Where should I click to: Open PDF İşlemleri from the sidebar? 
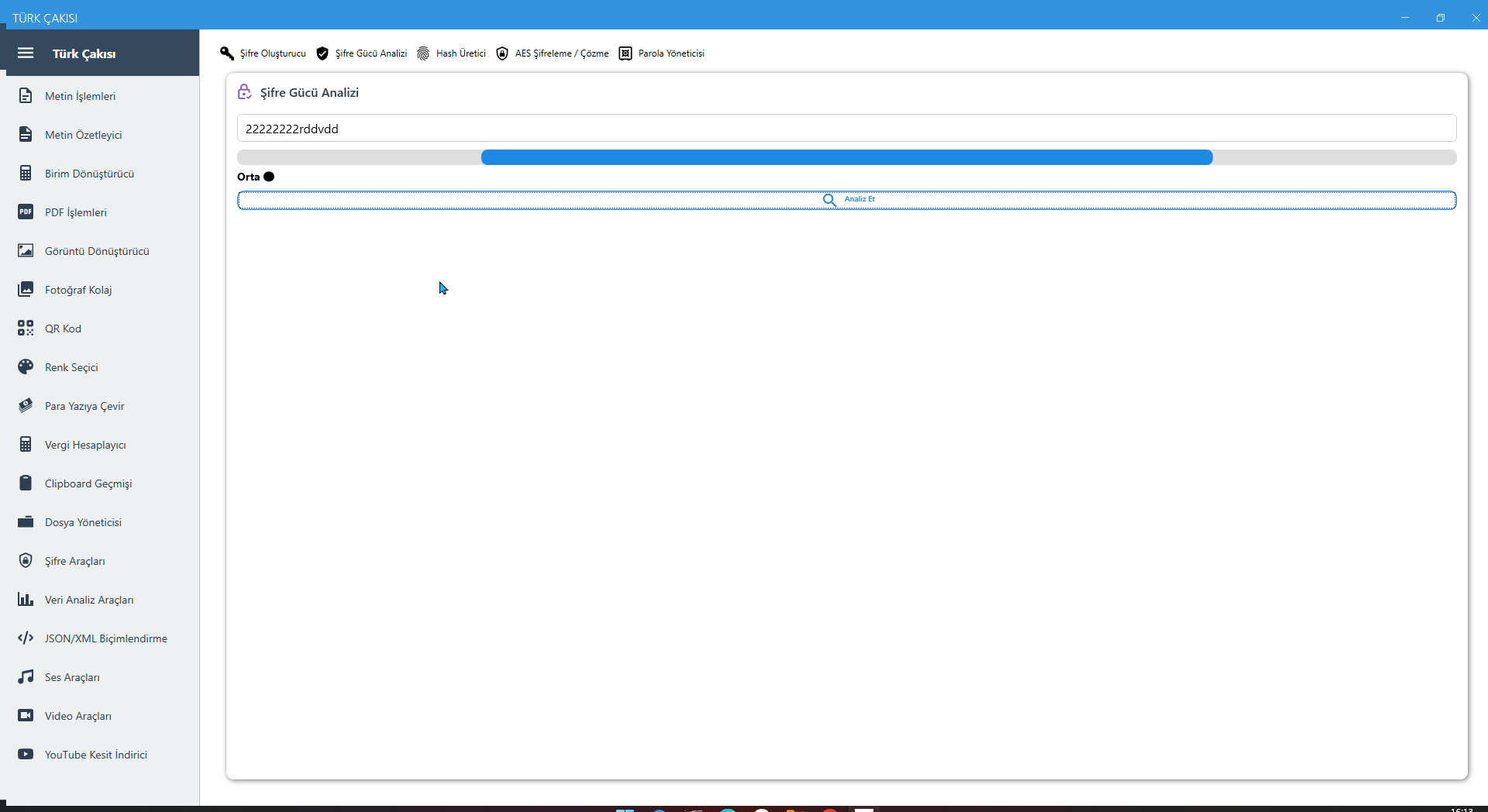[76, 212]
